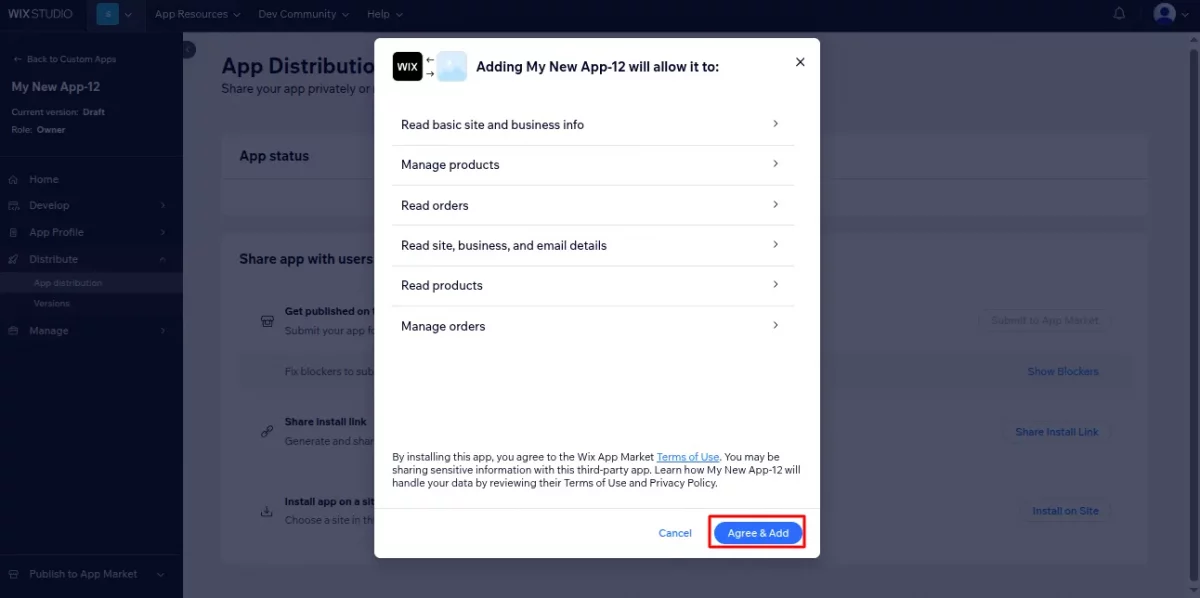Expand the Read orders permission chevron
This screenshot has width=1200, height=598.
tap(776, 204)
